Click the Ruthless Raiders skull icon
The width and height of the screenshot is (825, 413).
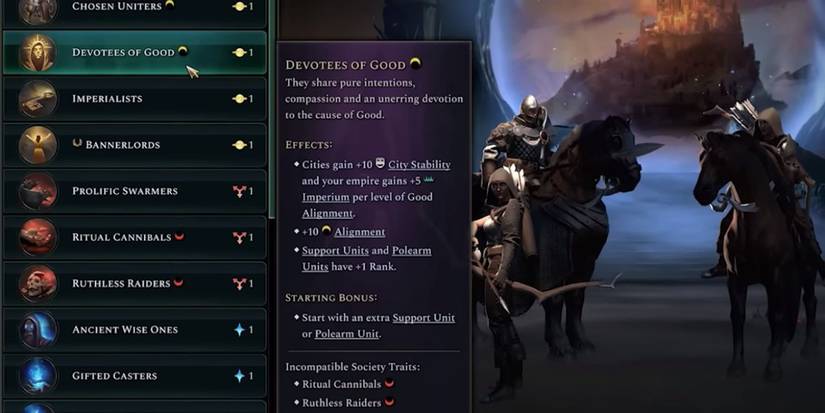click(37, 284)
